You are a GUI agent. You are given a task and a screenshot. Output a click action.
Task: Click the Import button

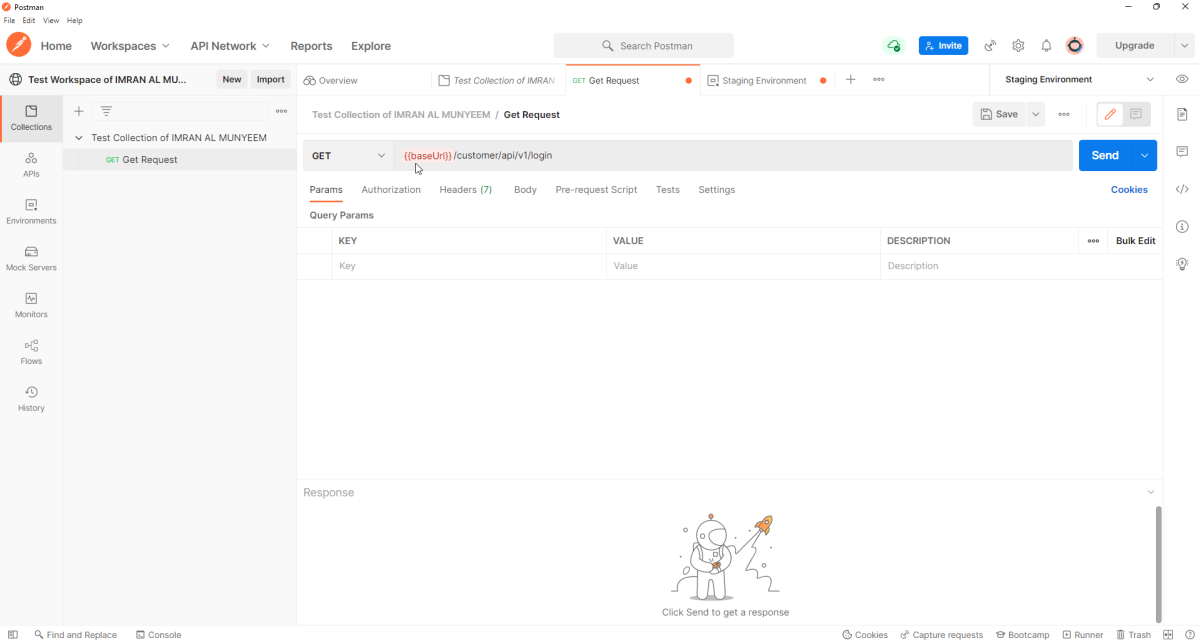(x=271, y=80)
